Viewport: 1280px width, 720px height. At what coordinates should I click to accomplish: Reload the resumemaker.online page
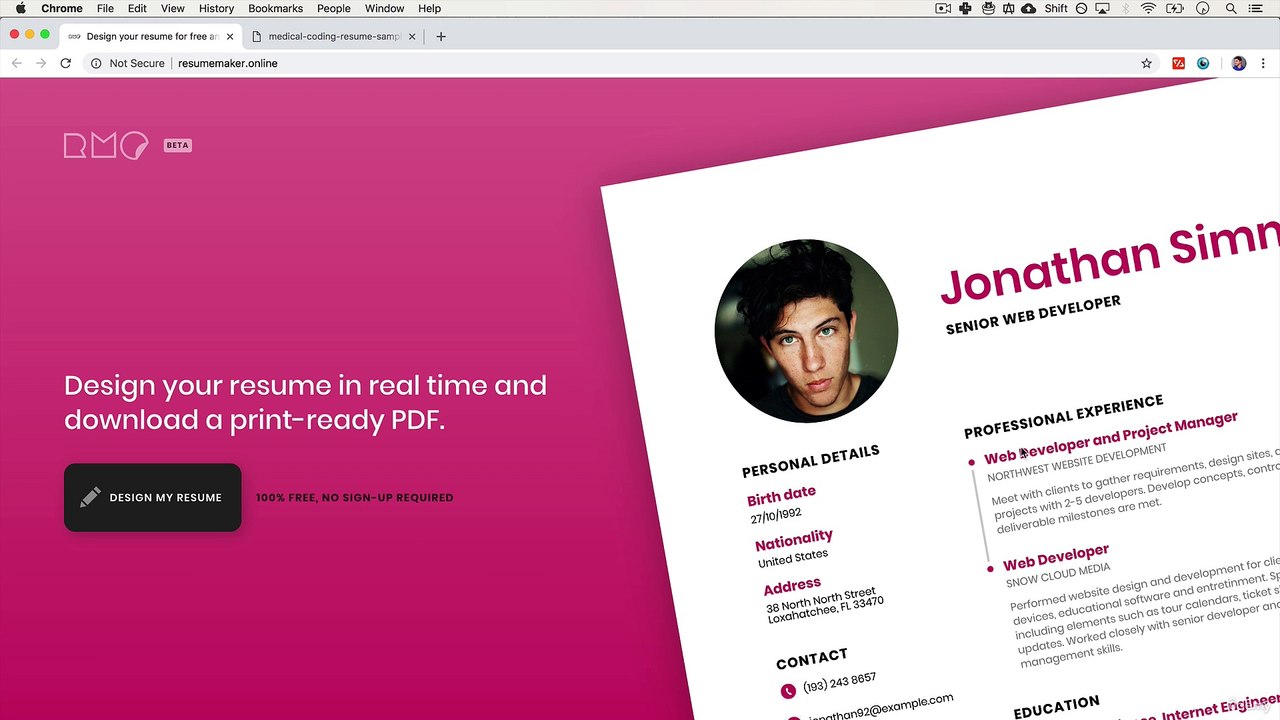66,63
